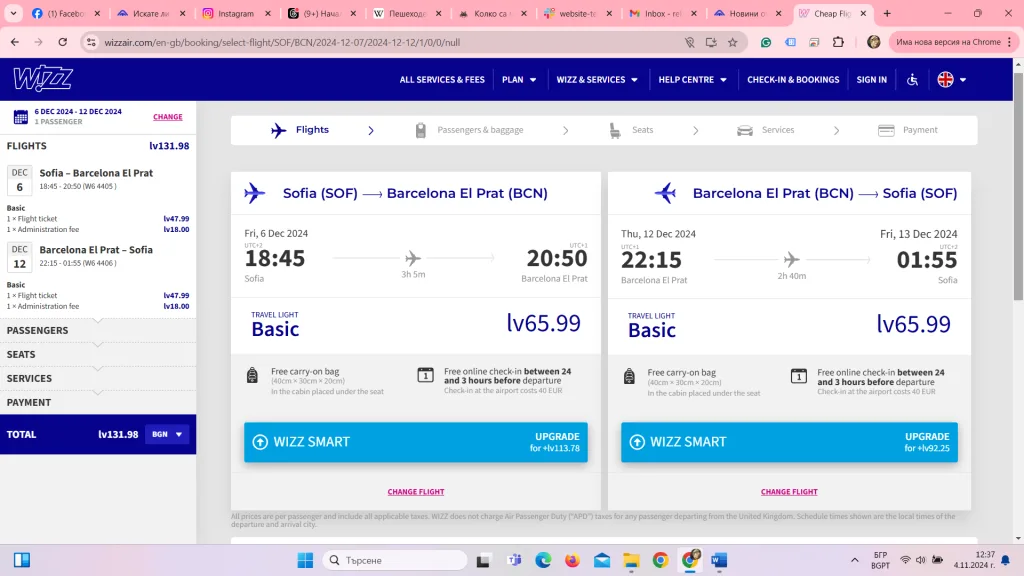Image resolution: width=1024 pixels, height=576 pixels.
Task: Click CHANGE FLIGHT for return flight
Action: (x=789, y=492)
